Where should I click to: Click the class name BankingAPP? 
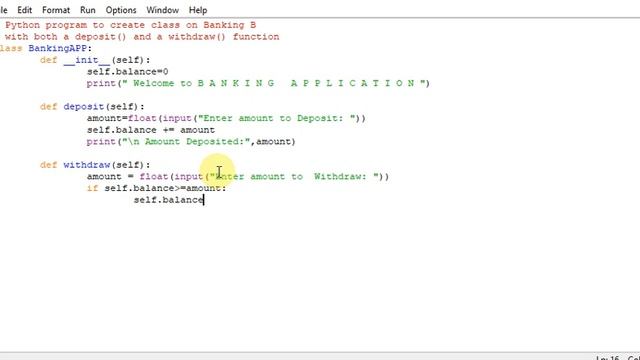pos(58,48)
